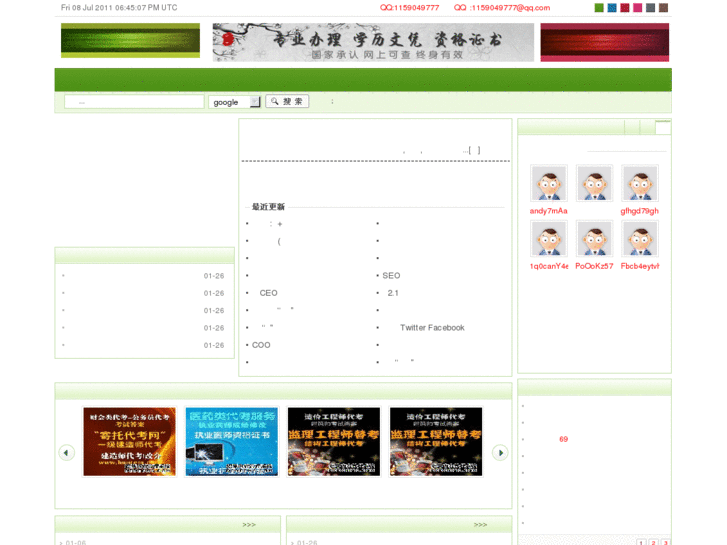727x545 pixels.
Task: Click >>> more link in bottom-left panel
Action: 249,525
